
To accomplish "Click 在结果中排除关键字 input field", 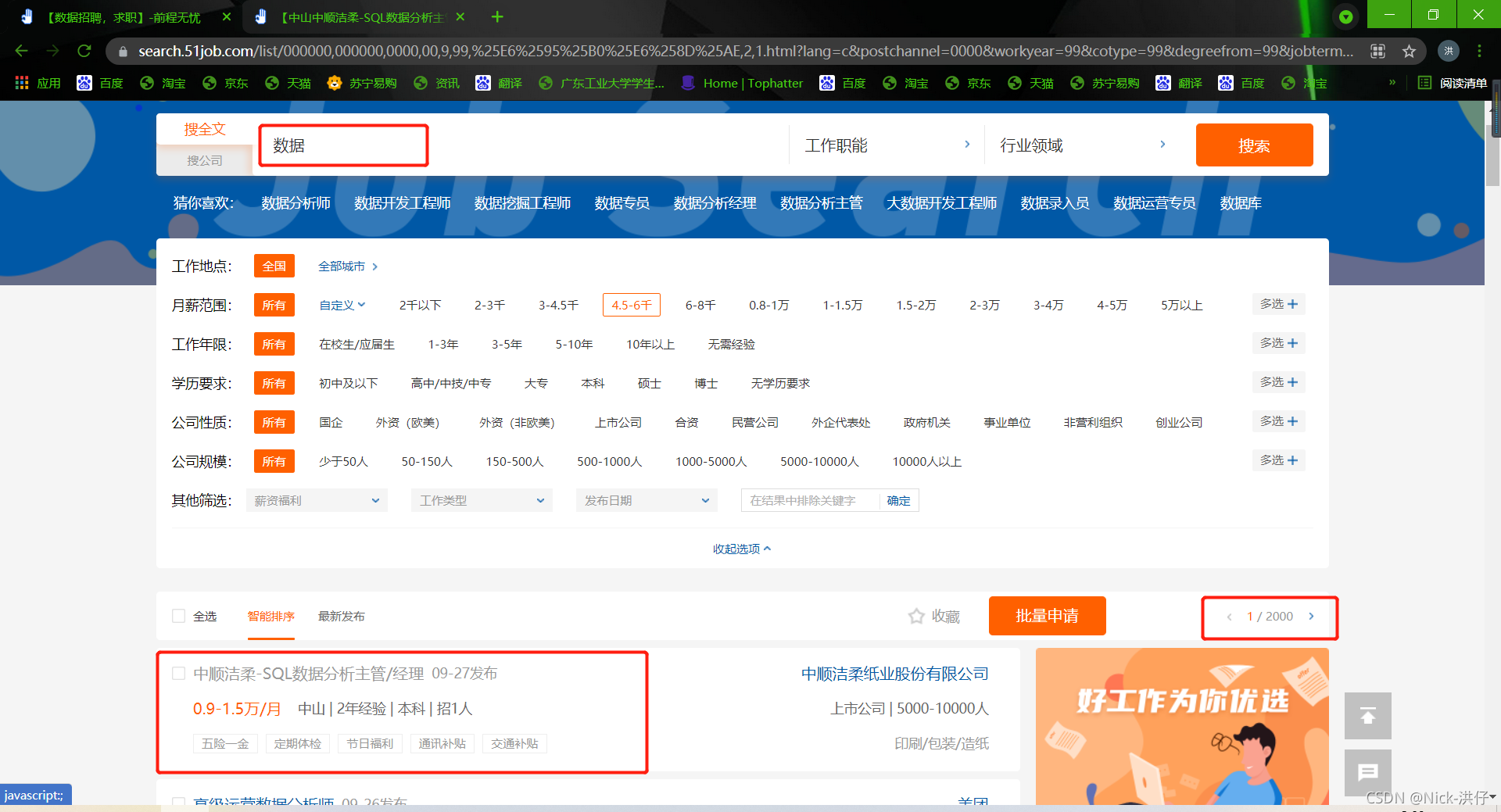I will [x=810, y=500].
